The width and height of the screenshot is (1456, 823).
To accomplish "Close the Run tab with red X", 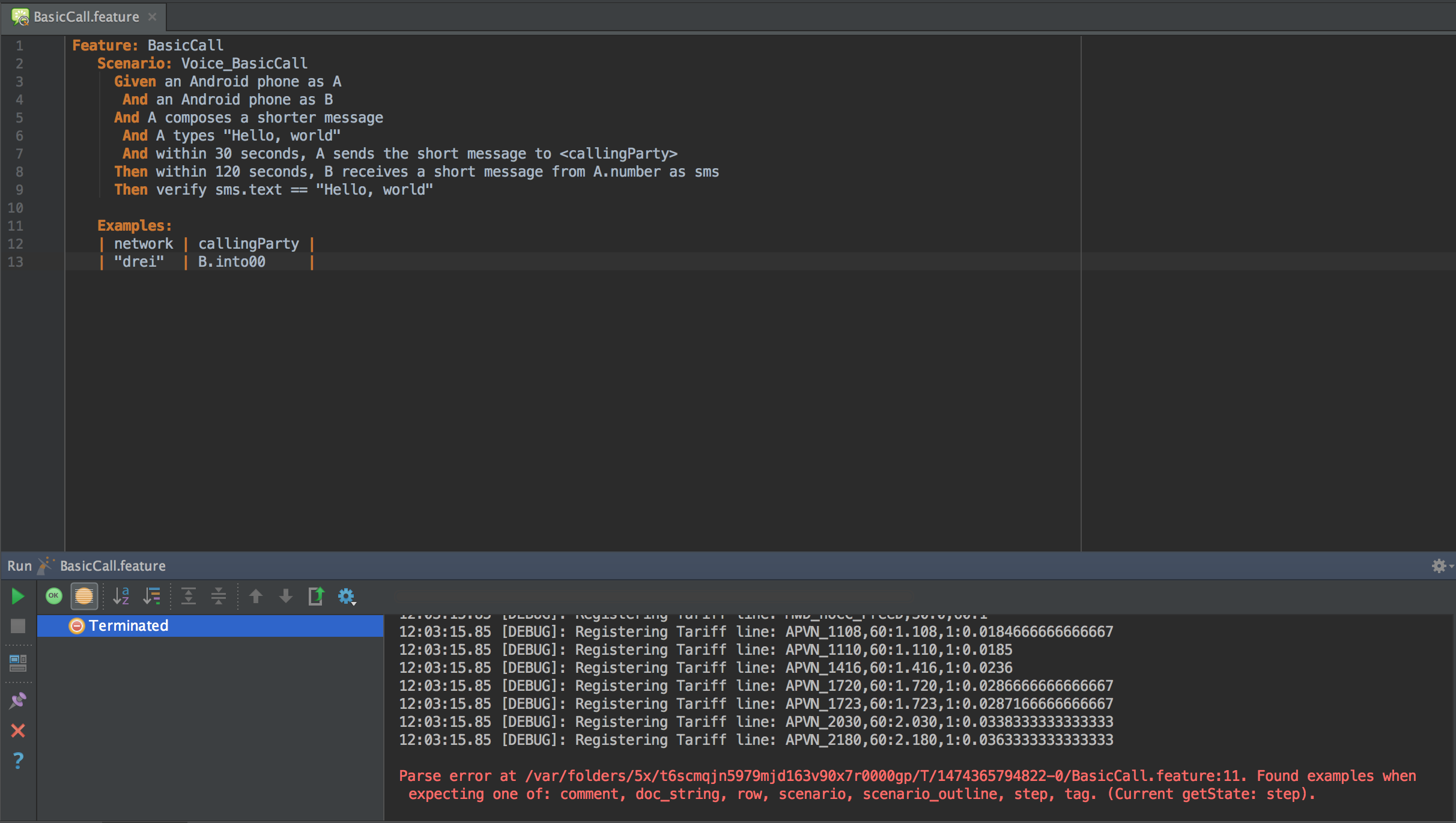I will click(18, 730).
